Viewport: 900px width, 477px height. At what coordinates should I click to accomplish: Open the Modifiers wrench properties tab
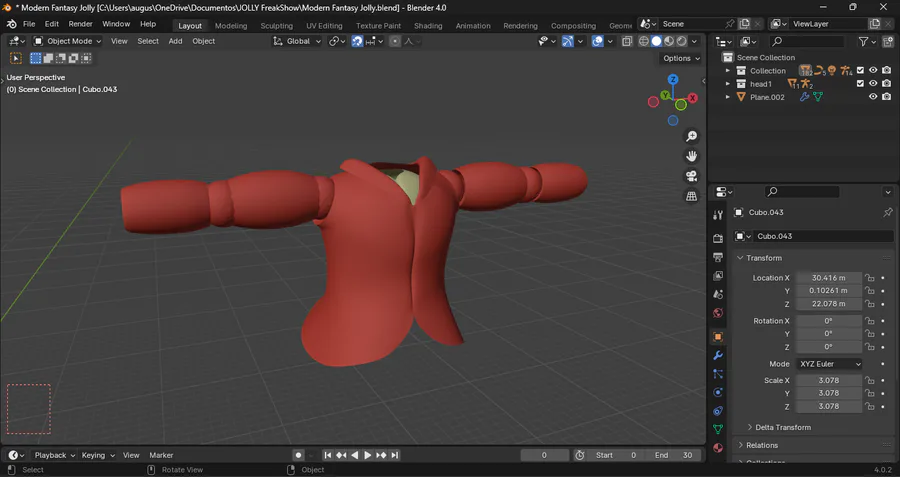point(718,356)
